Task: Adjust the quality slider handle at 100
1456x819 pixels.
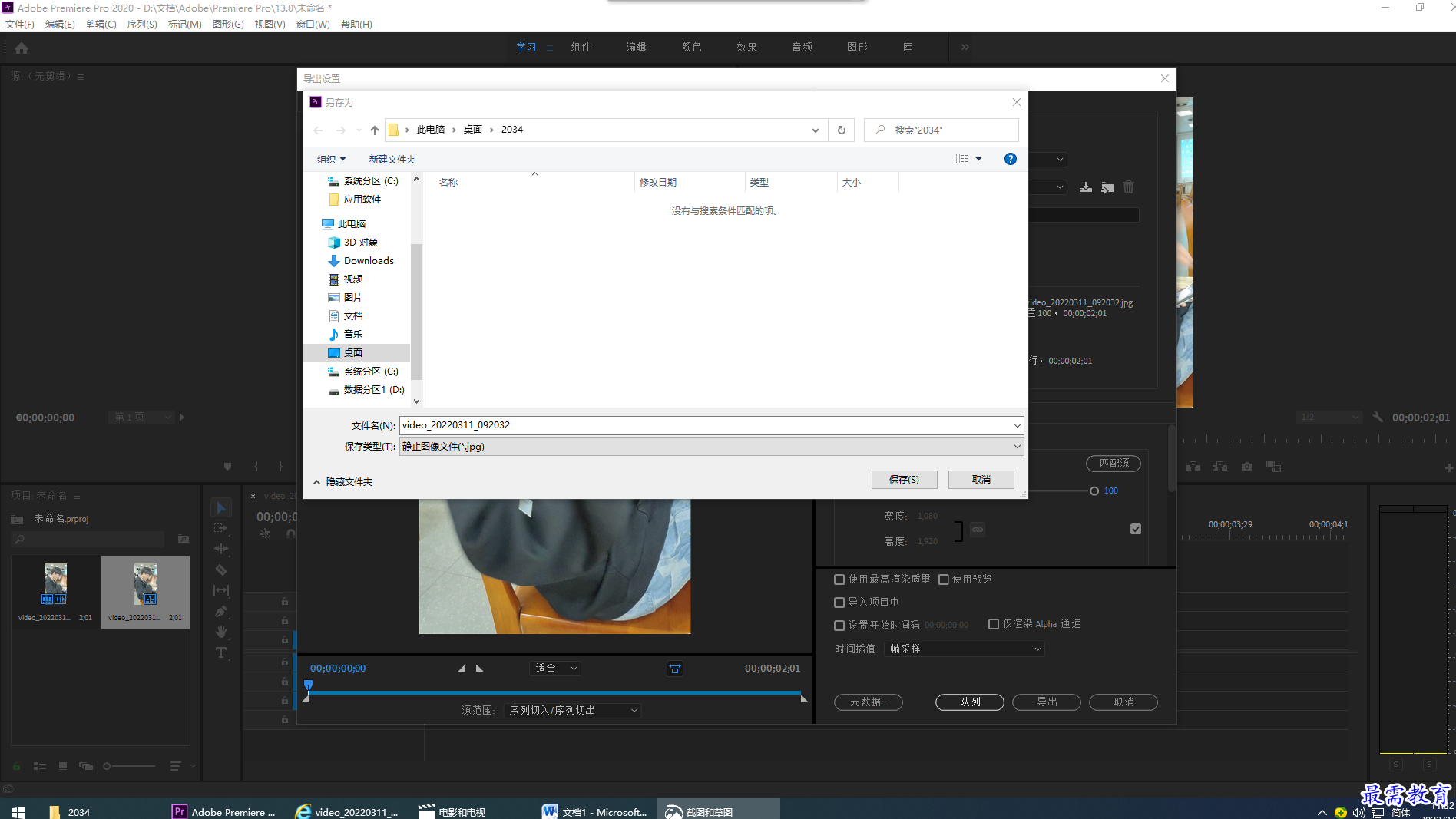Action: tap(1094, 491)
